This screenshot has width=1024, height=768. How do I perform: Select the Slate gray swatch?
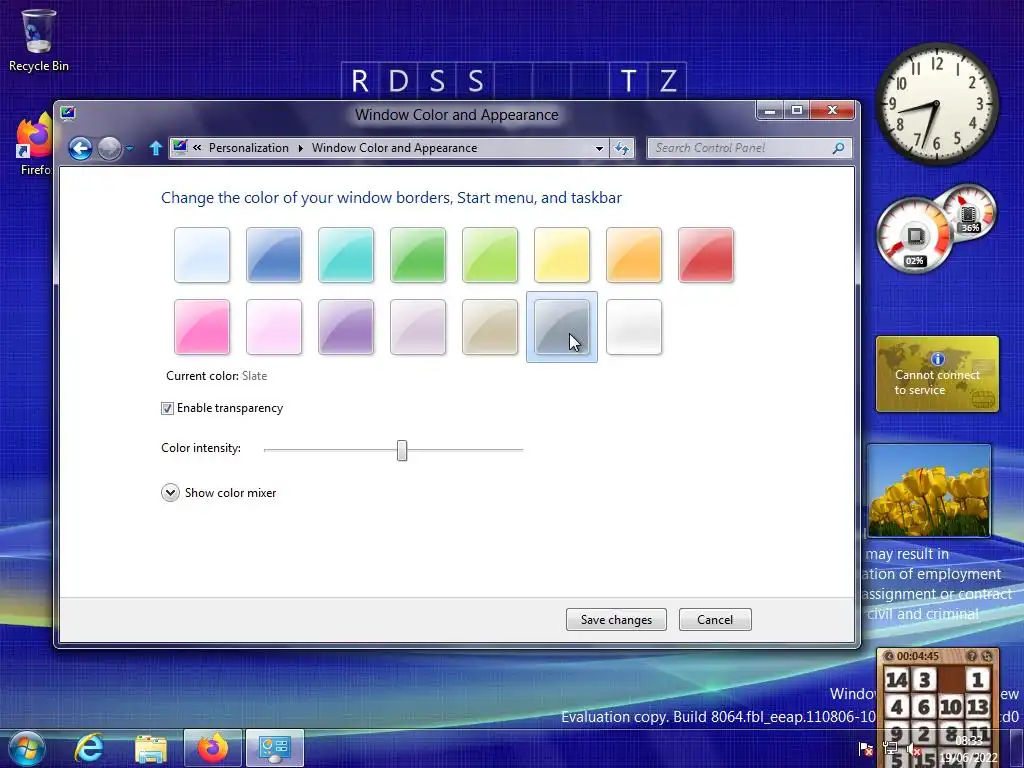562,327
